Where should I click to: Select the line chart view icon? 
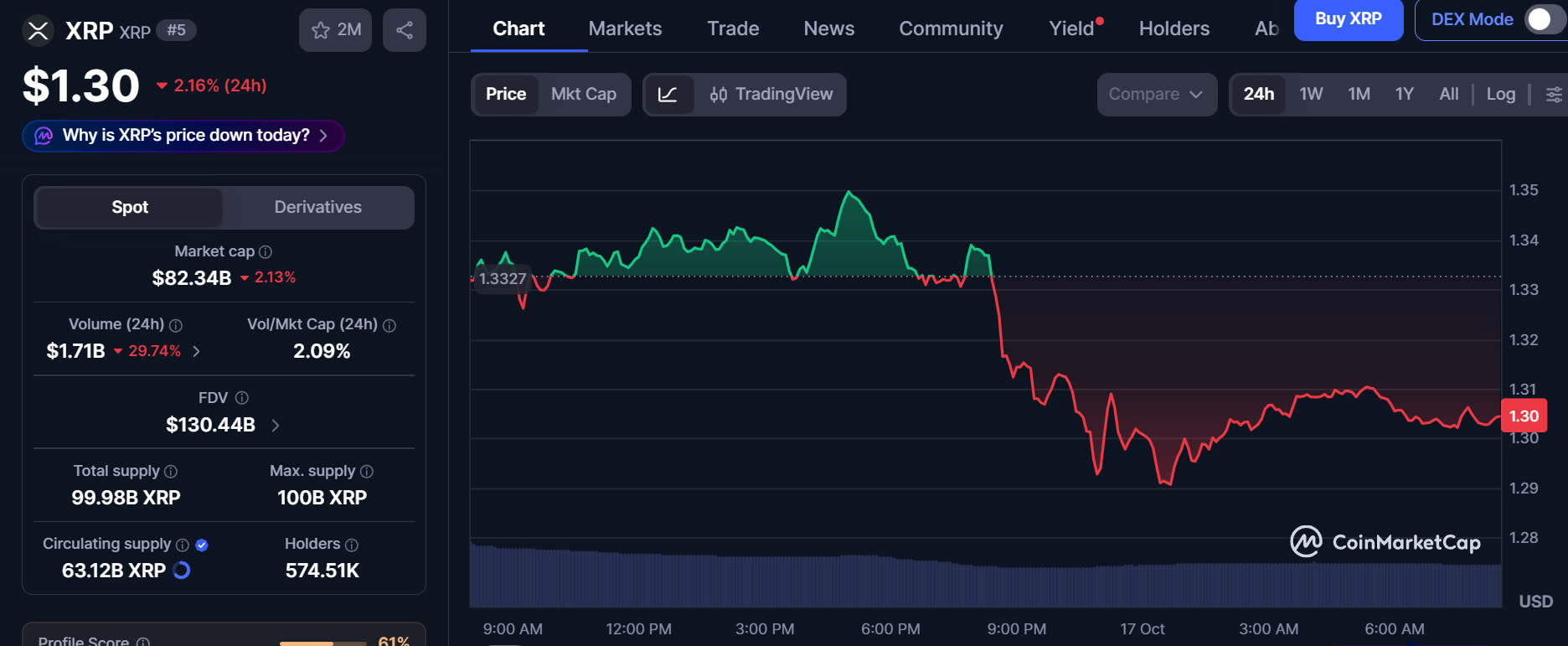668,95
